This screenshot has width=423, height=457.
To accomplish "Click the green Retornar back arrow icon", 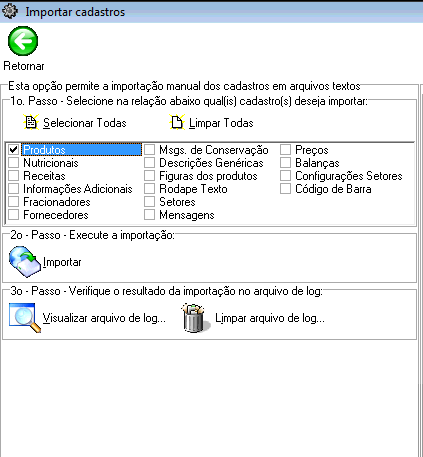I will [x=23, y=41].
